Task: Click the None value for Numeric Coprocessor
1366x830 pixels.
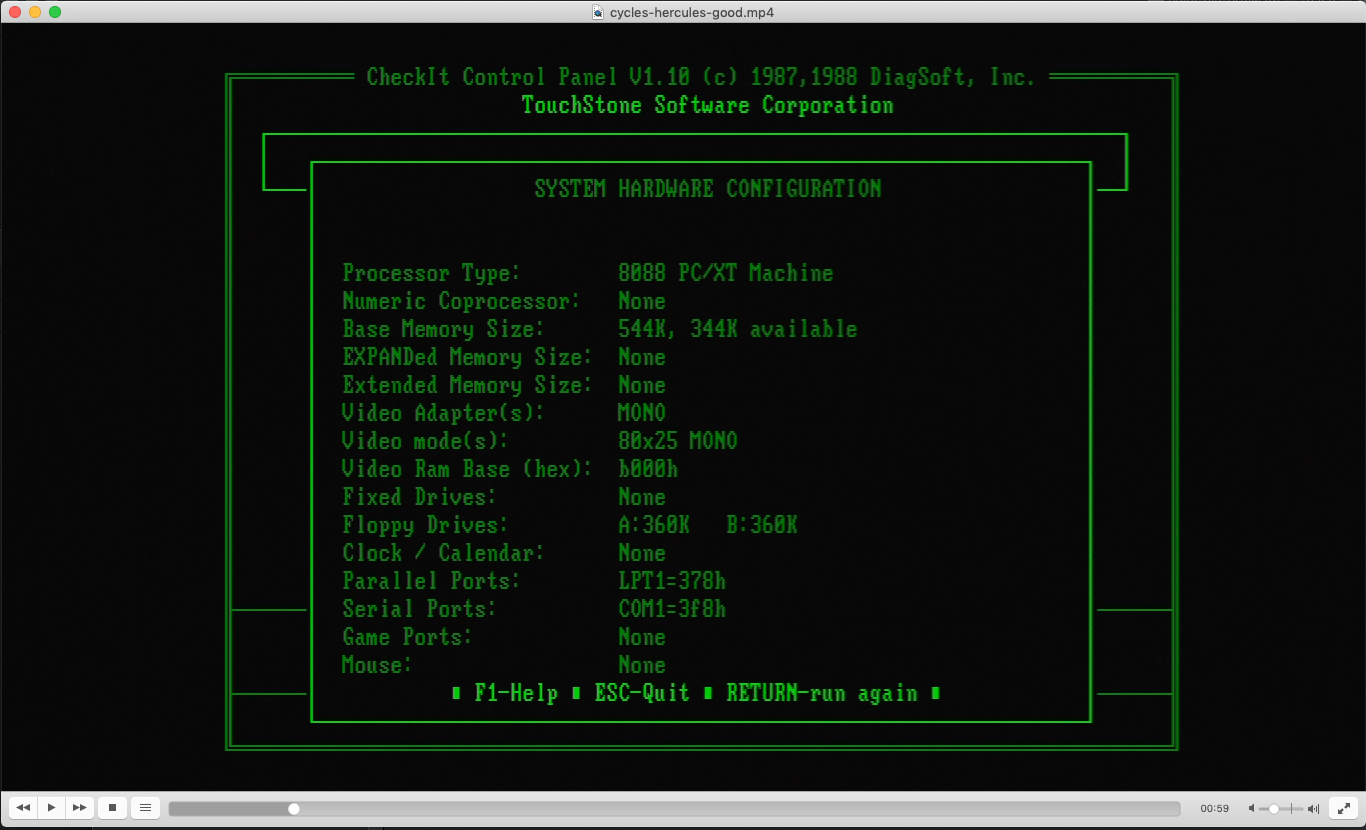Action: point(642,301)
